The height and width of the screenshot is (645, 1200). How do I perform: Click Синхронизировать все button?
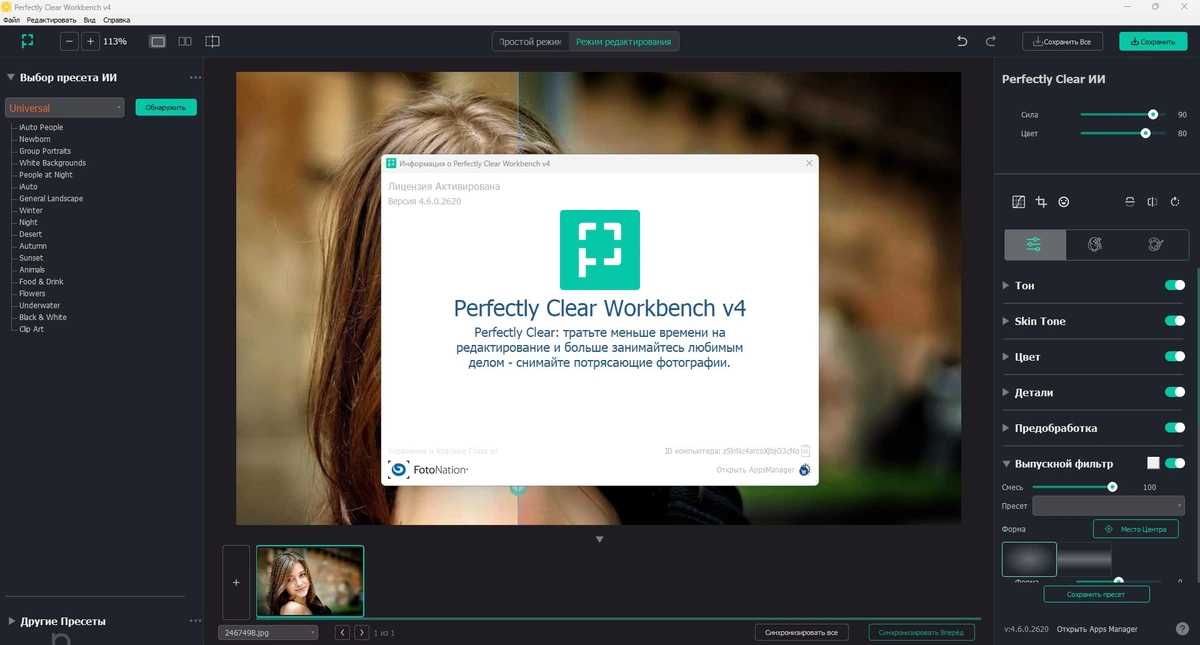(802, 632)
